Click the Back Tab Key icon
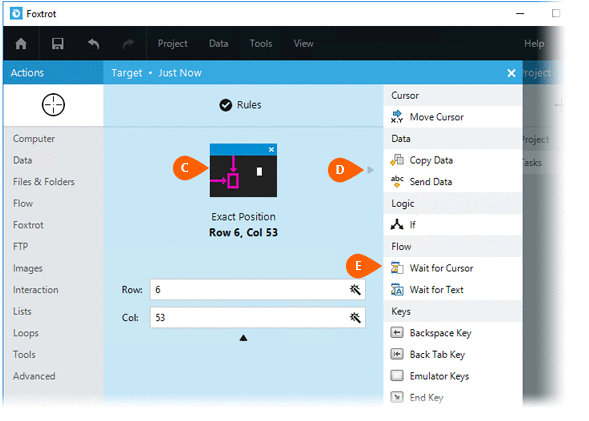The height and width of the screenshot is (421, 589). [397, 354]
